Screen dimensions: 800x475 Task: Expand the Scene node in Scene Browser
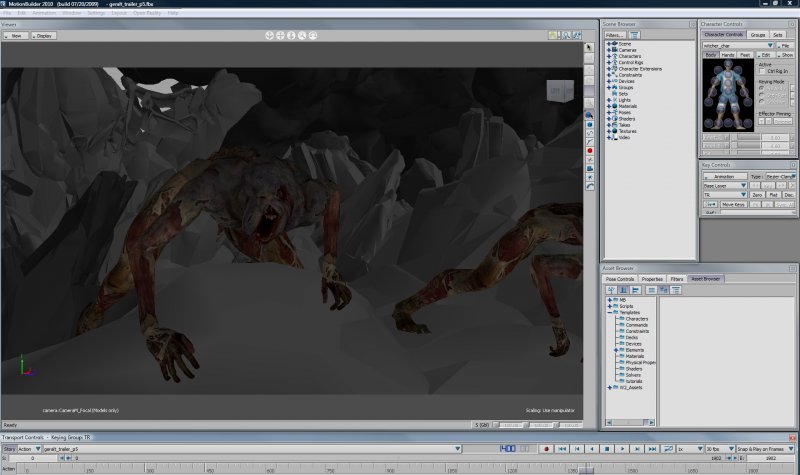click(x=608, y=44)
